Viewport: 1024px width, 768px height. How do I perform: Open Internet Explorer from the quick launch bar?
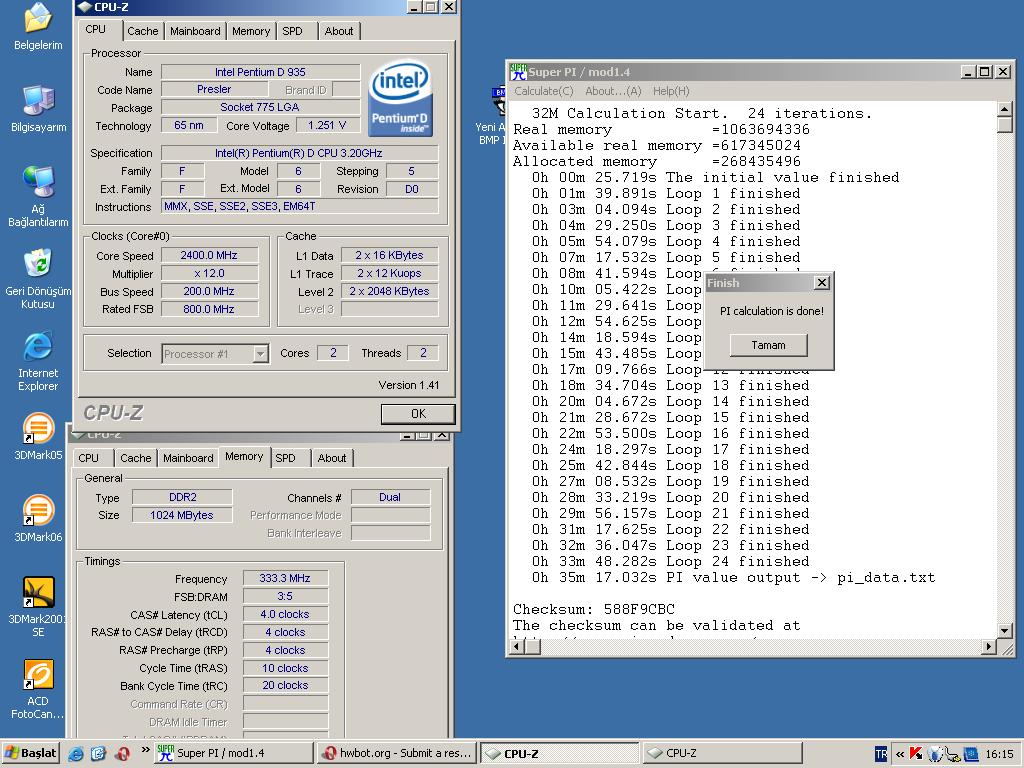[76, 754]
